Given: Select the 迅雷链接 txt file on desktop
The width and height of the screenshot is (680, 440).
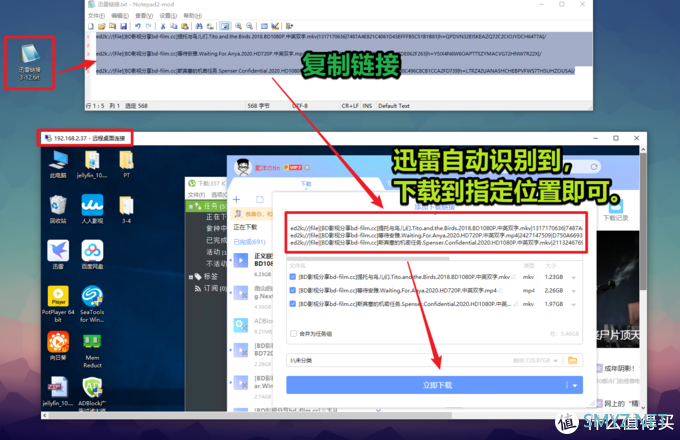Looking at the screenshot, I should coord(29,63).
